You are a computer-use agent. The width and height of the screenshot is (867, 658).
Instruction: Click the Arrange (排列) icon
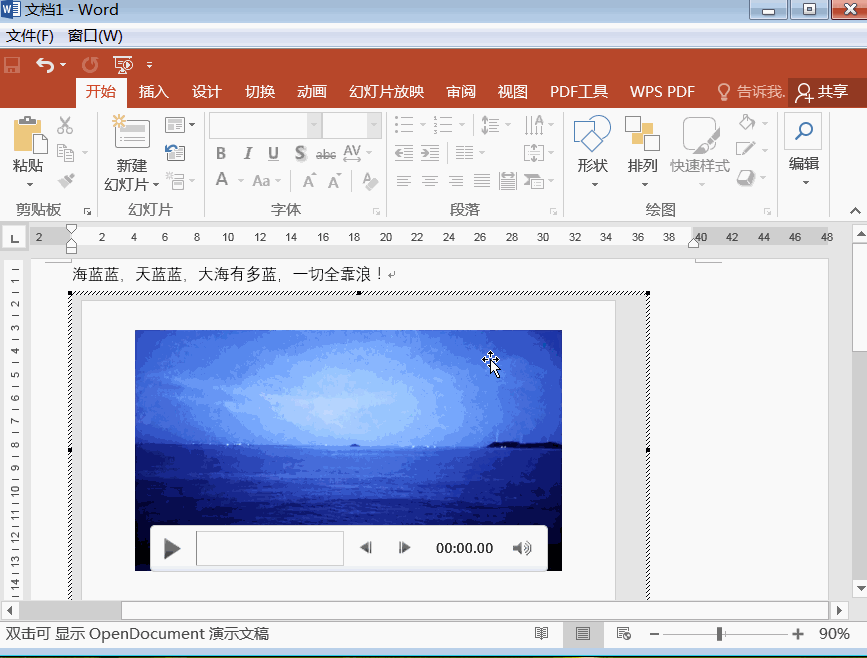click(x=642, y=135)
